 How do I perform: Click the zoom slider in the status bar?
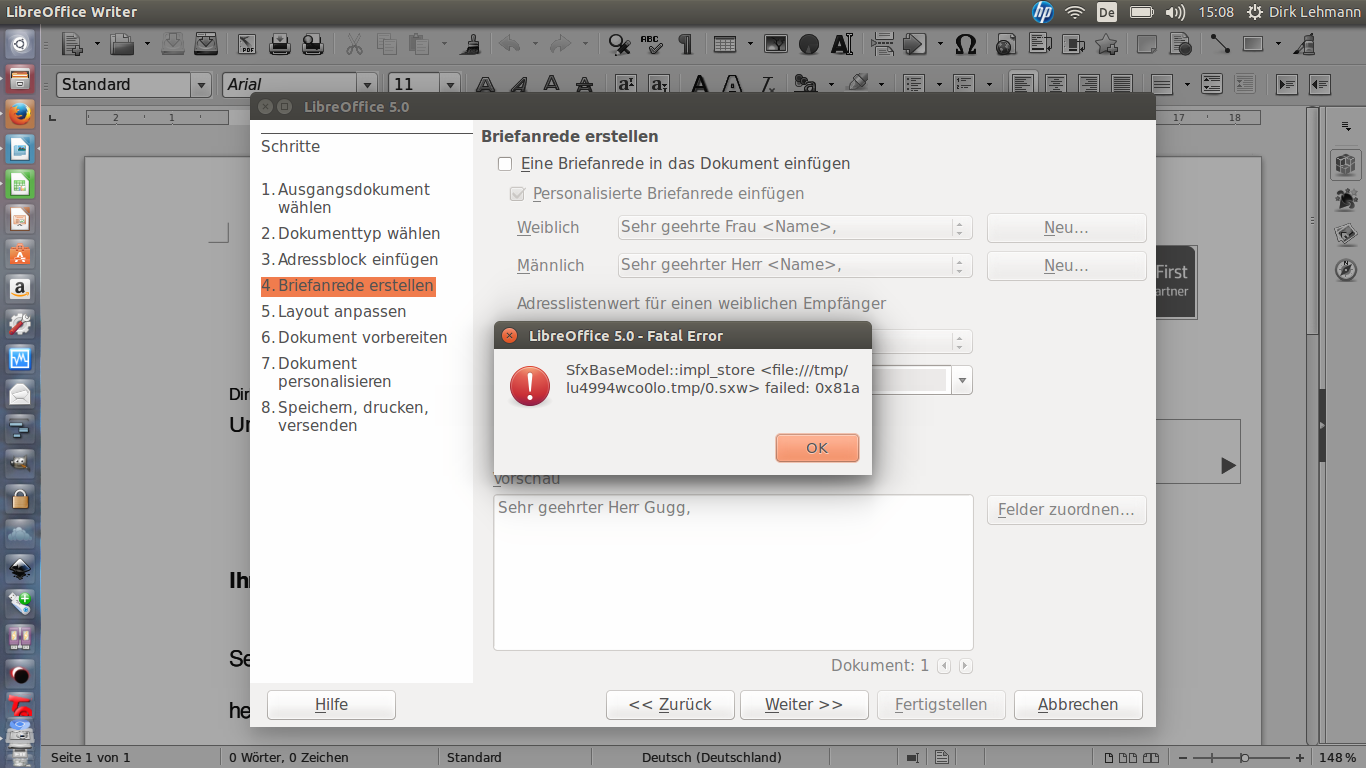pos(1243,757)
